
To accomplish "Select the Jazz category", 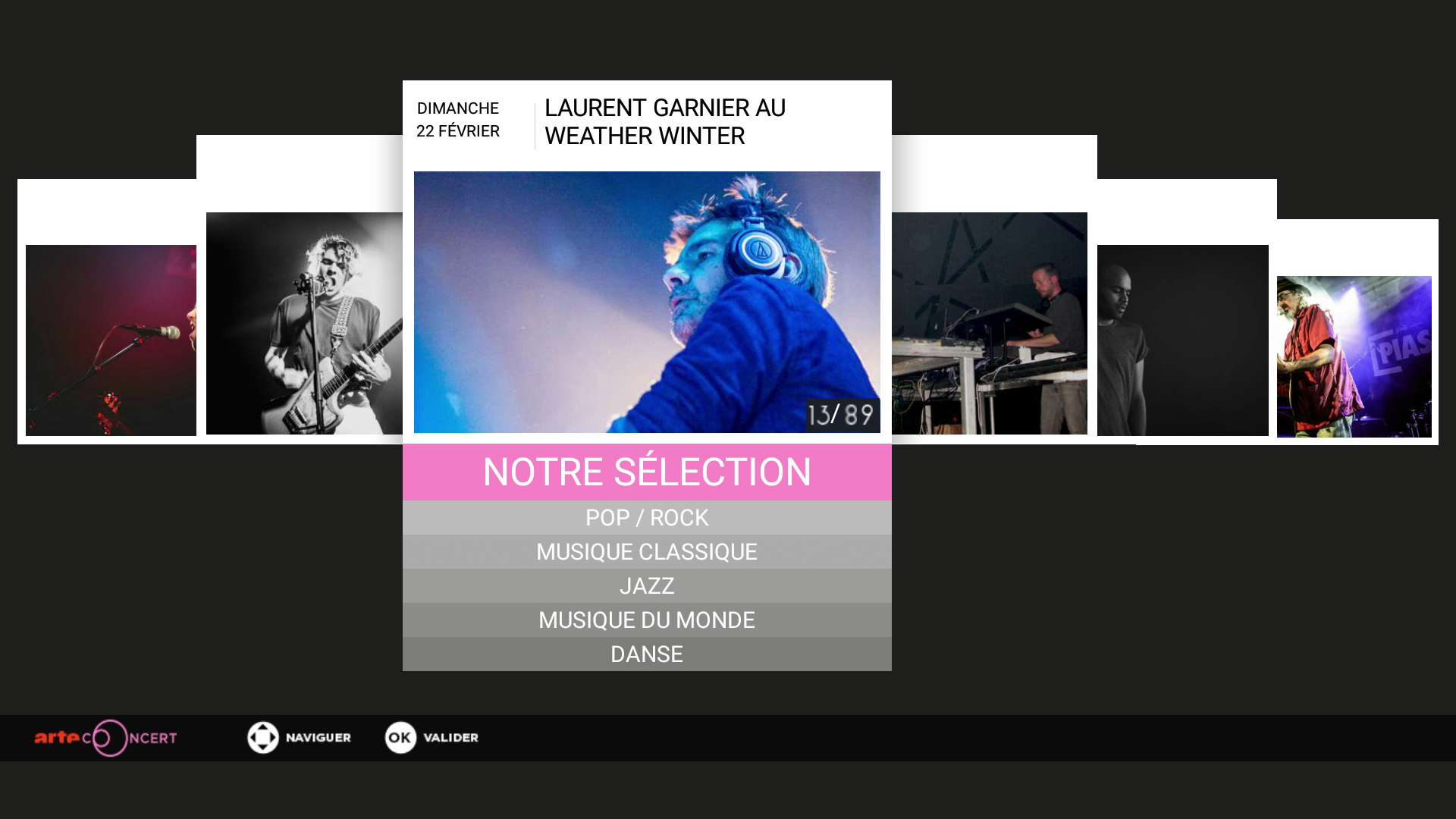I will point(647,586).
